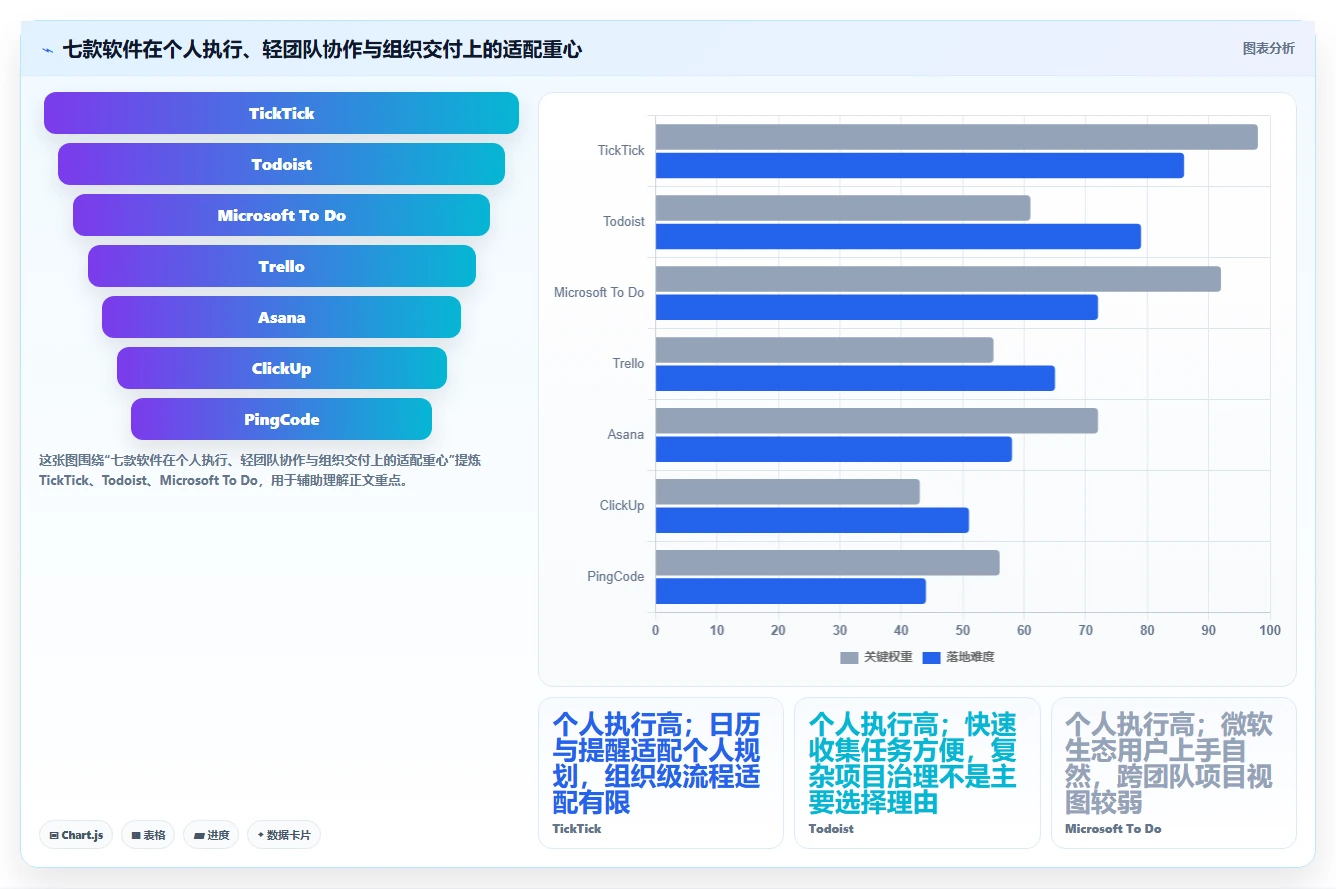The width and height of the screenshot is (1336, 889).
Task: Select the Todoist funnel bar
Action: click(281, 164)
